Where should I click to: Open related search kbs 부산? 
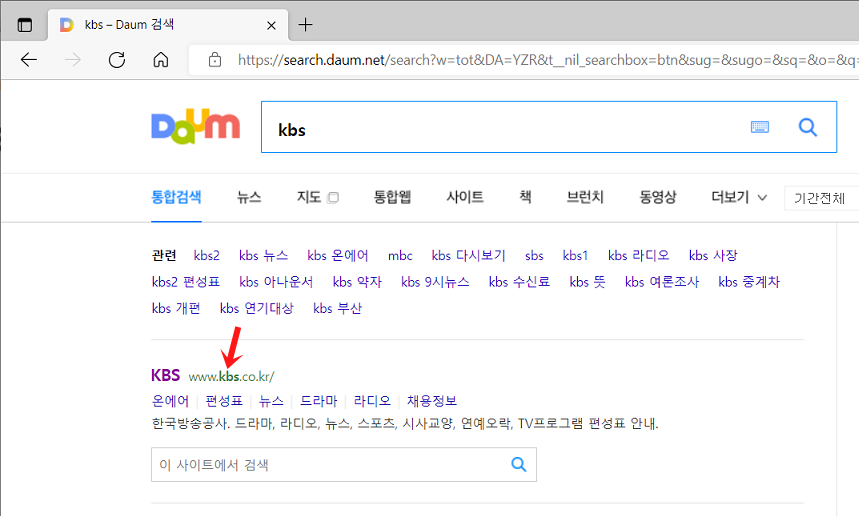coord(337,308)
